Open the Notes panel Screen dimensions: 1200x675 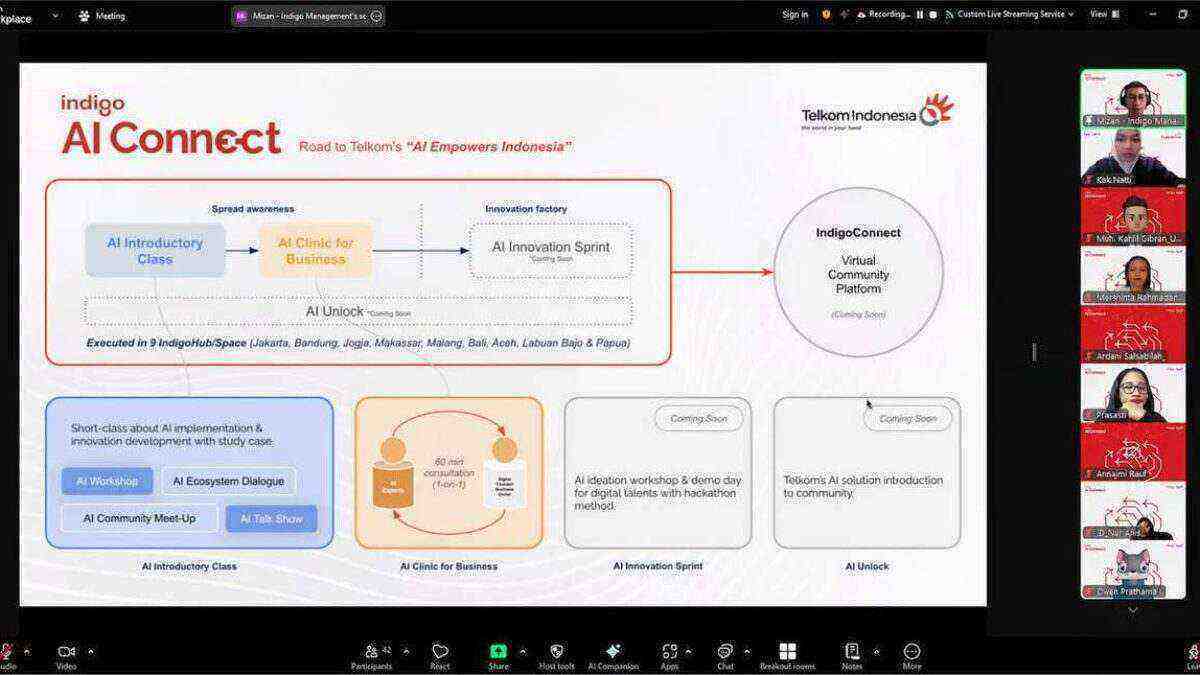click(x=852, y=655)
